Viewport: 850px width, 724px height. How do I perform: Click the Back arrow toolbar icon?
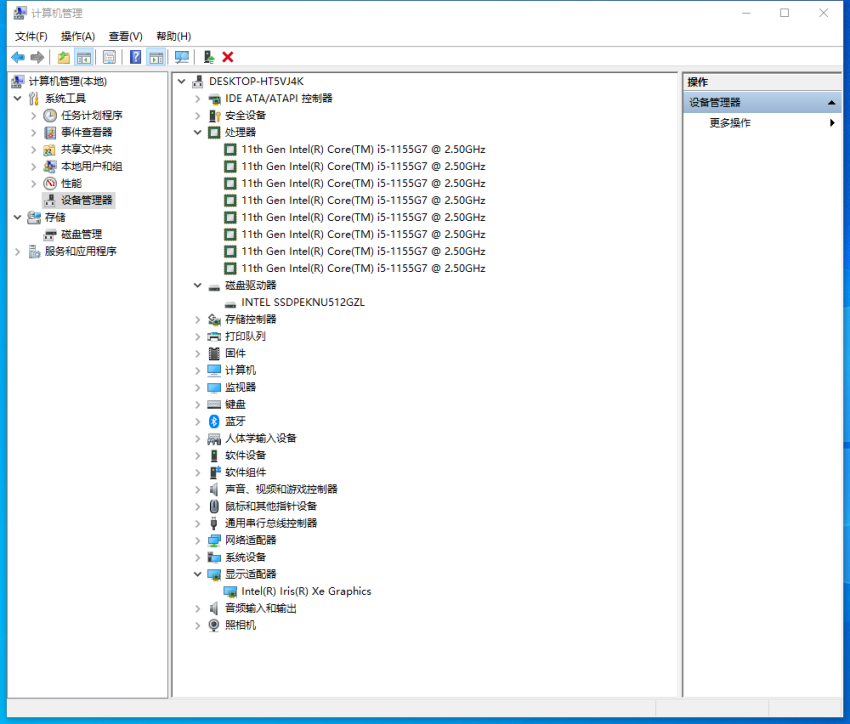point(18,57)
